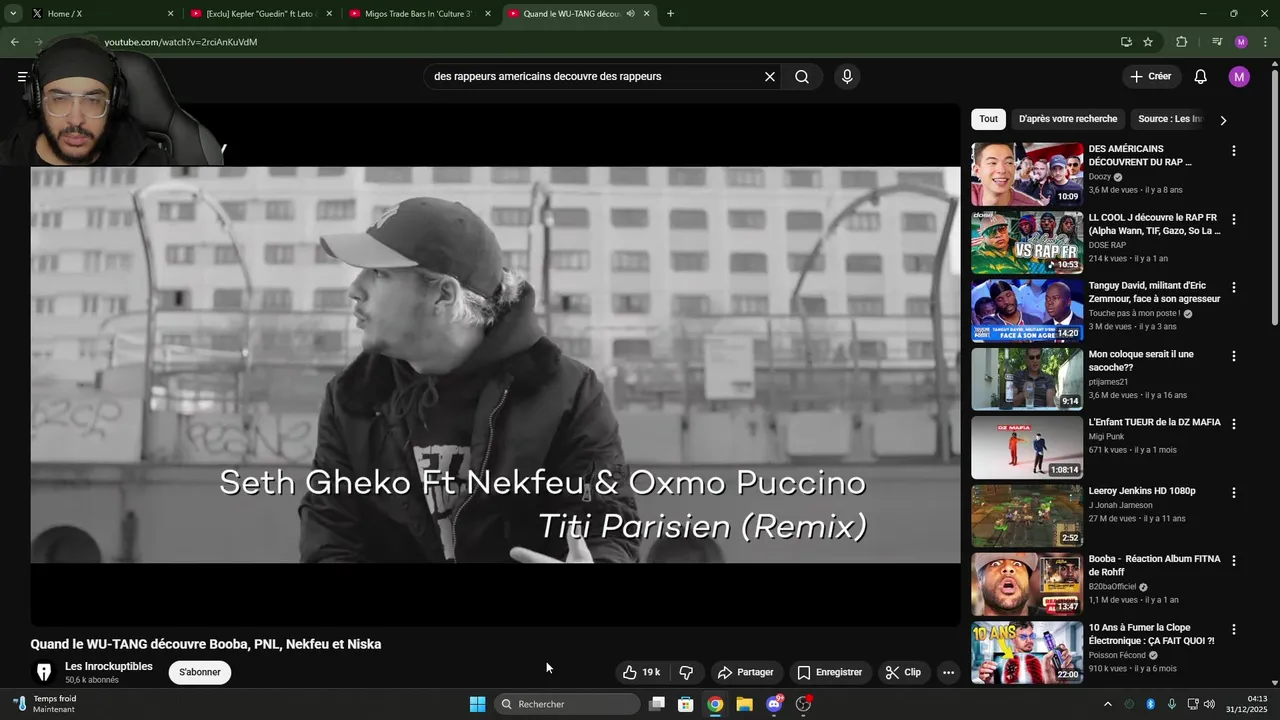Click the Créer button
The image size is (1280, 720).
[1150, 77]
